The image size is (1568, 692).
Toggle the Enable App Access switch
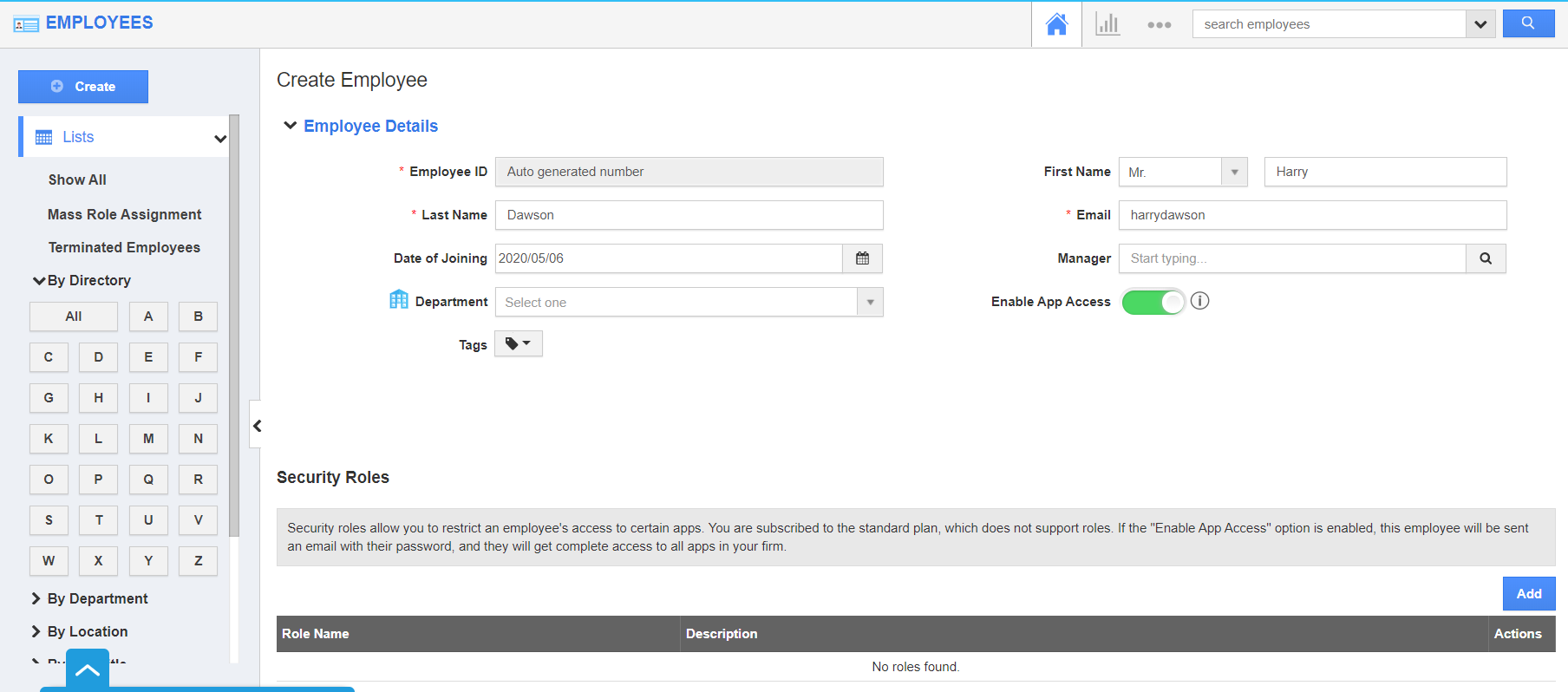click(1153, 302)
